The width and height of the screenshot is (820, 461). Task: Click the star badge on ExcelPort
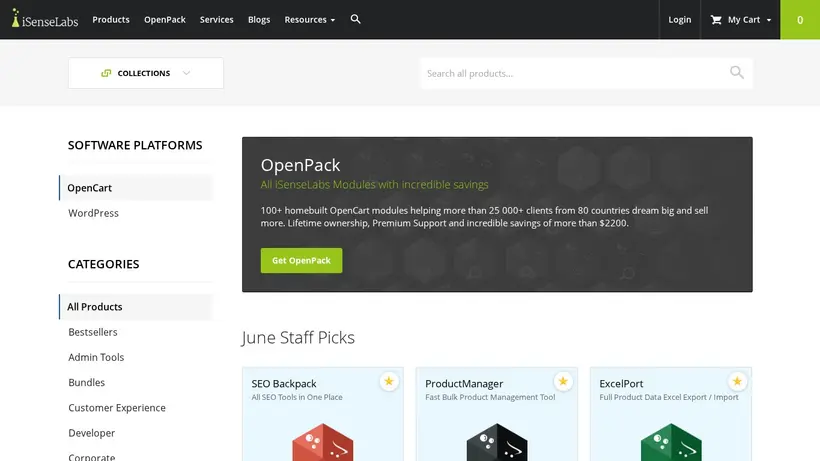[737, 382]
